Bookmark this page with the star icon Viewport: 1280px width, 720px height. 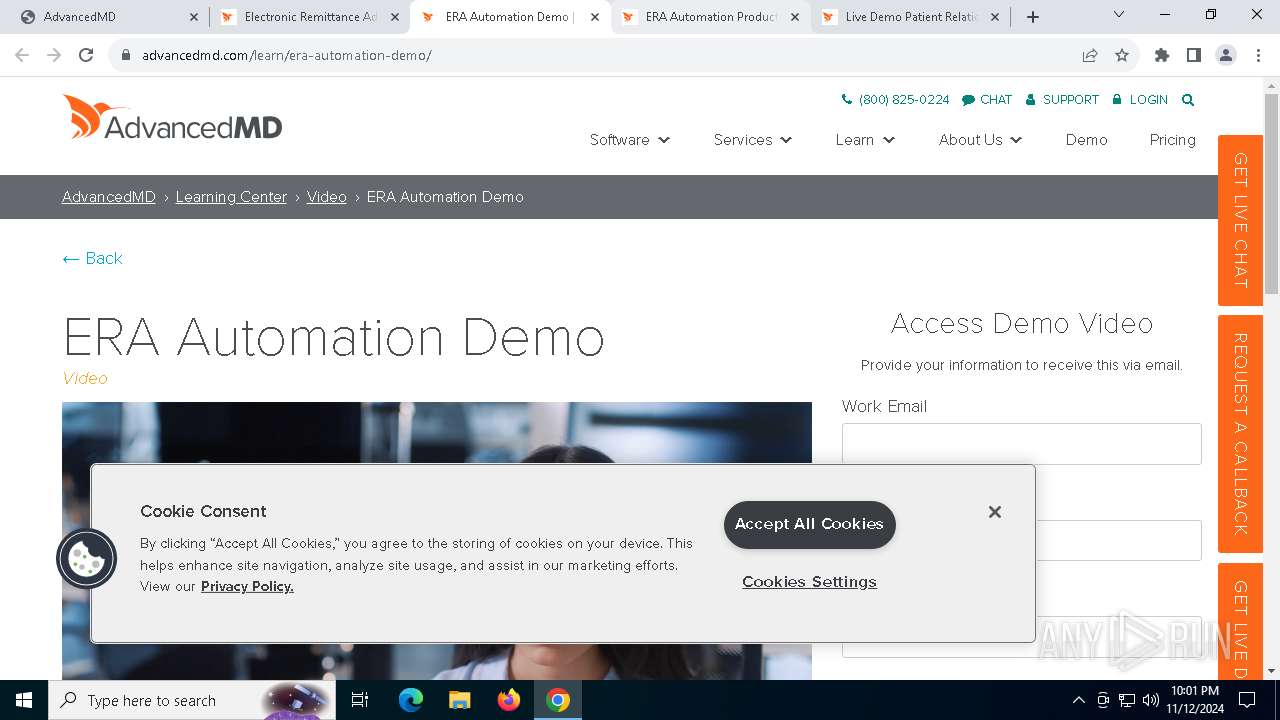(x=1122, y=55)
